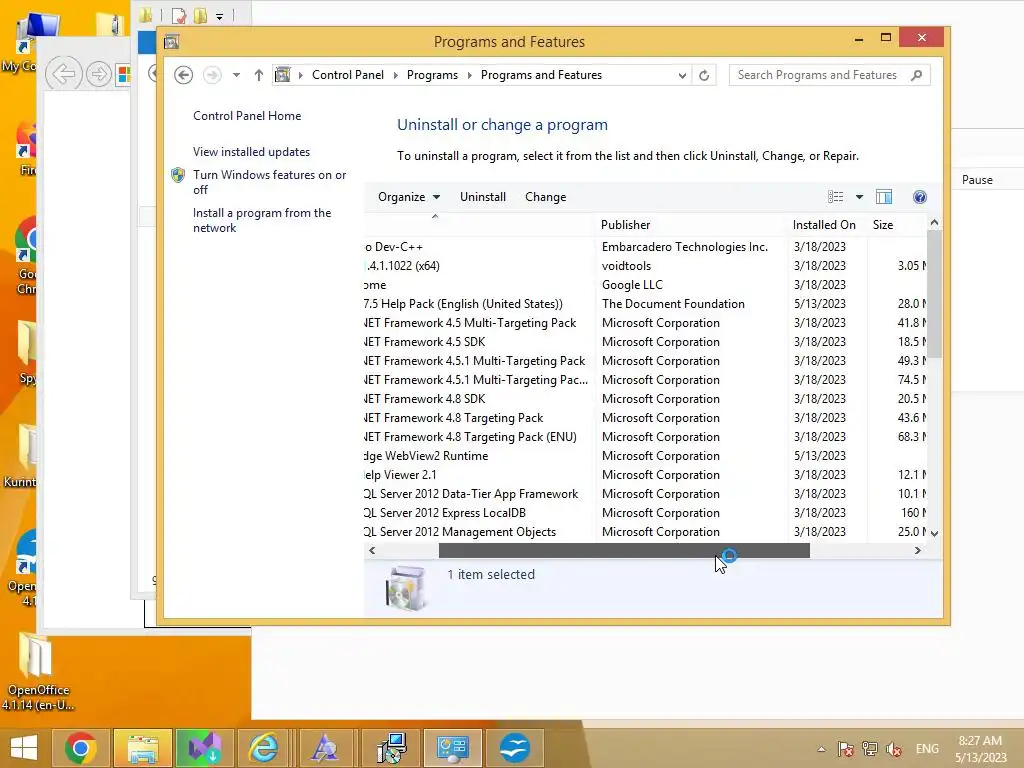Open the clock showing 8:27 AM
Viewport: 1024px width, 768px height.
[980, 749]
